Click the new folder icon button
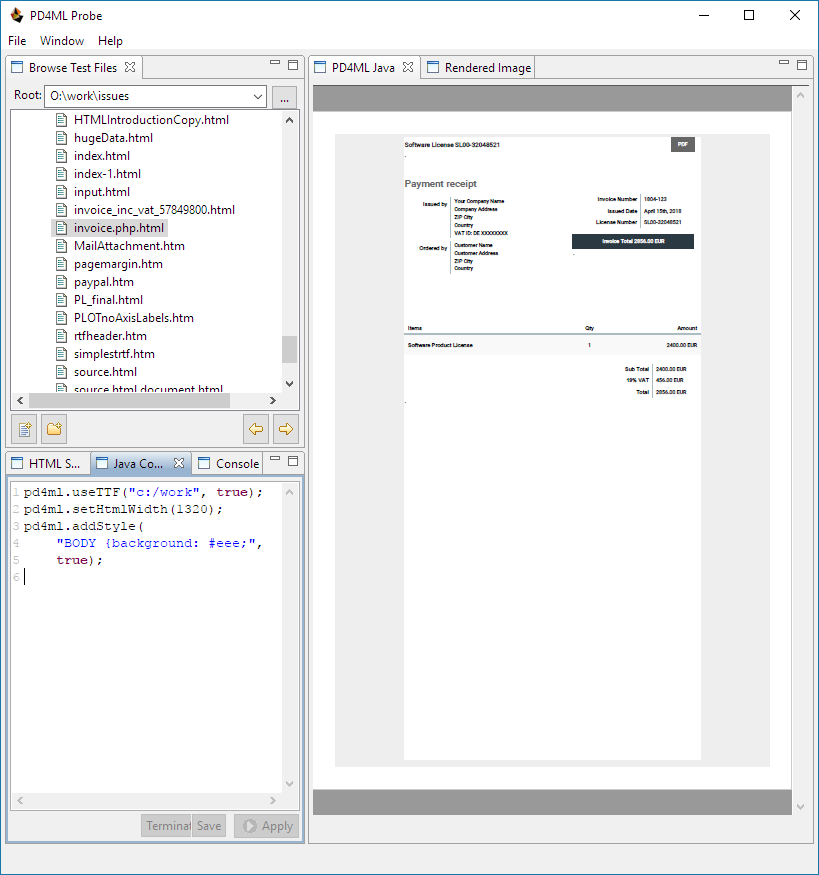This screenshot has width=819, height=875. [x=54, y=429]
